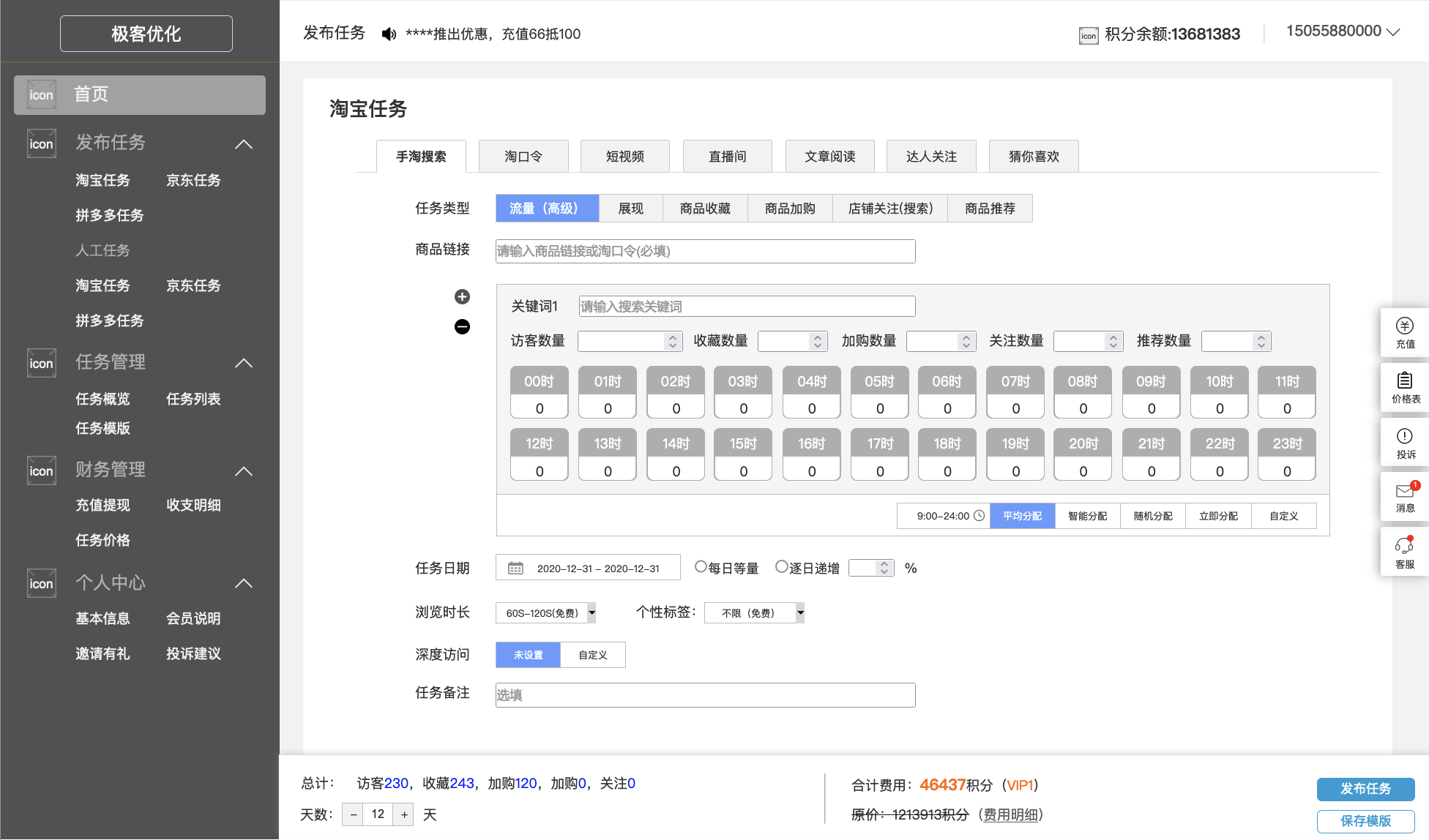Select the 逐日递增 radio button
The width and height of the screenshot is (1429, 840).
tap(781, 567)
